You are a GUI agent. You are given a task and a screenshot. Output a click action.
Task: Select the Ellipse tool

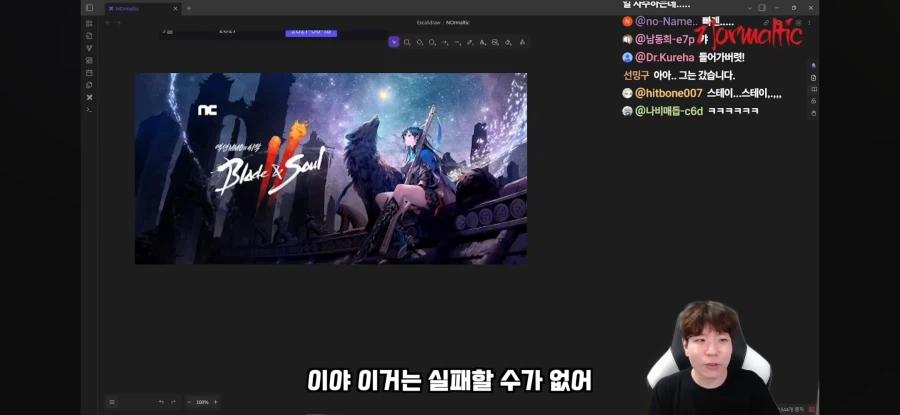coord(432,42)
